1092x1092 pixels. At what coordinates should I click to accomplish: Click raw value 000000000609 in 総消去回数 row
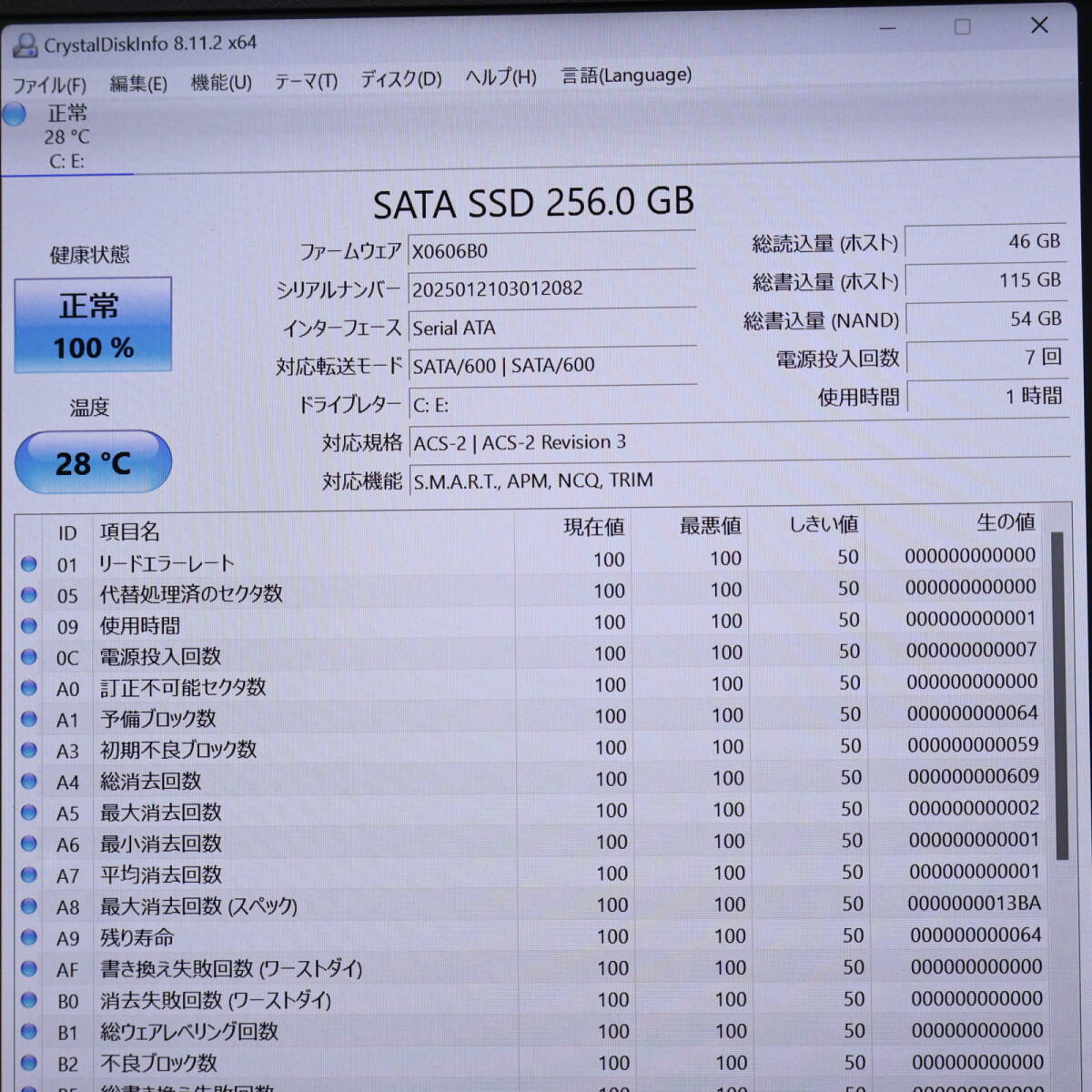pyautogui.click(x=974, y=776)
